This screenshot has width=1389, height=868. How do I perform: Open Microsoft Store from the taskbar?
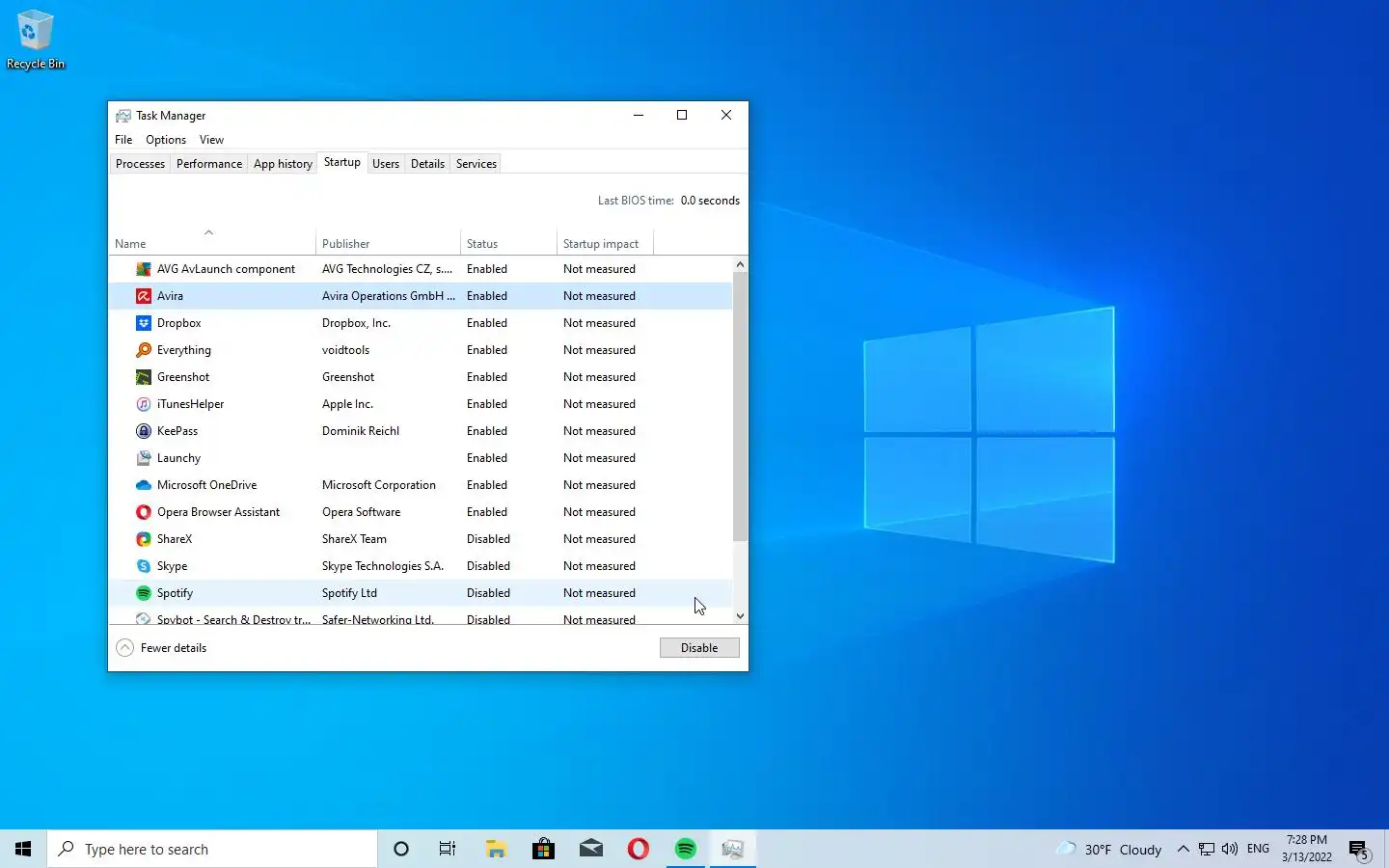[x=543, y=849]
